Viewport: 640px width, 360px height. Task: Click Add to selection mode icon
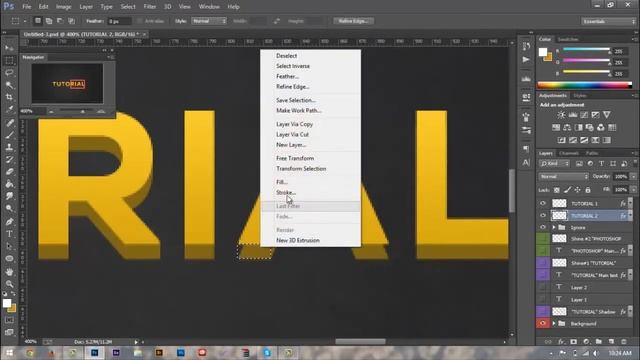(49, 21)
